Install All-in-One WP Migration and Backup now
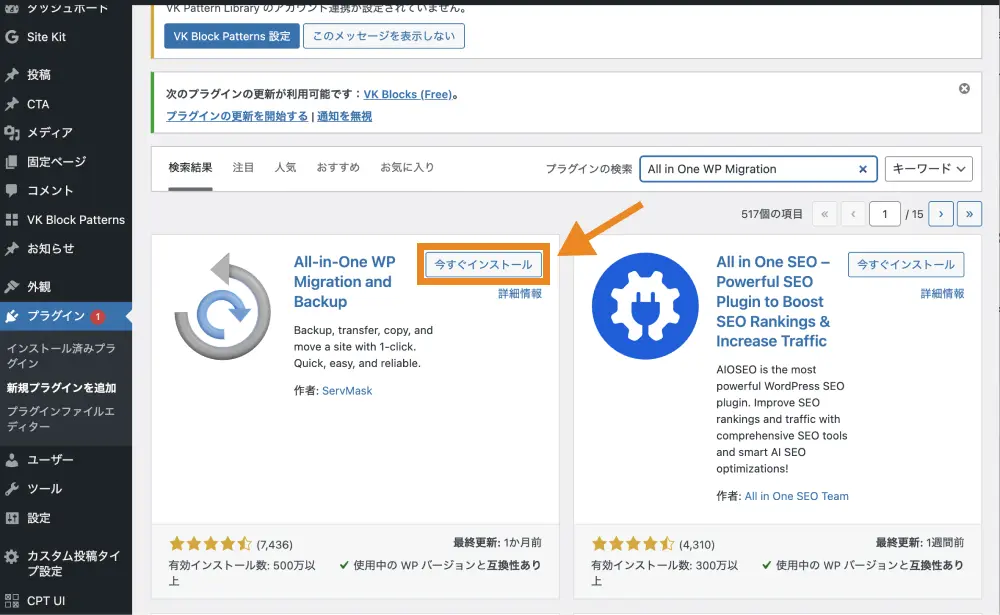This screenshot has height=615, width=1000. coord(483,264)
